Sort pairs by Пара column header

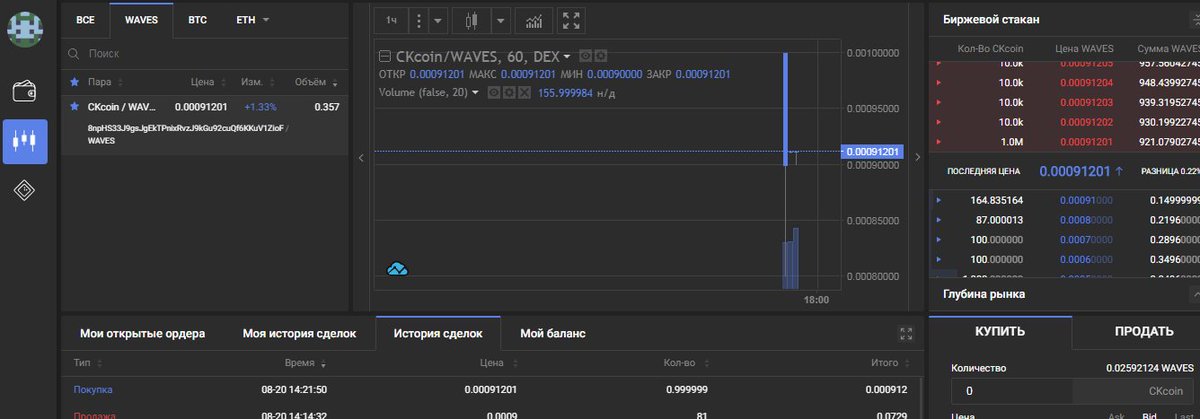99,82
